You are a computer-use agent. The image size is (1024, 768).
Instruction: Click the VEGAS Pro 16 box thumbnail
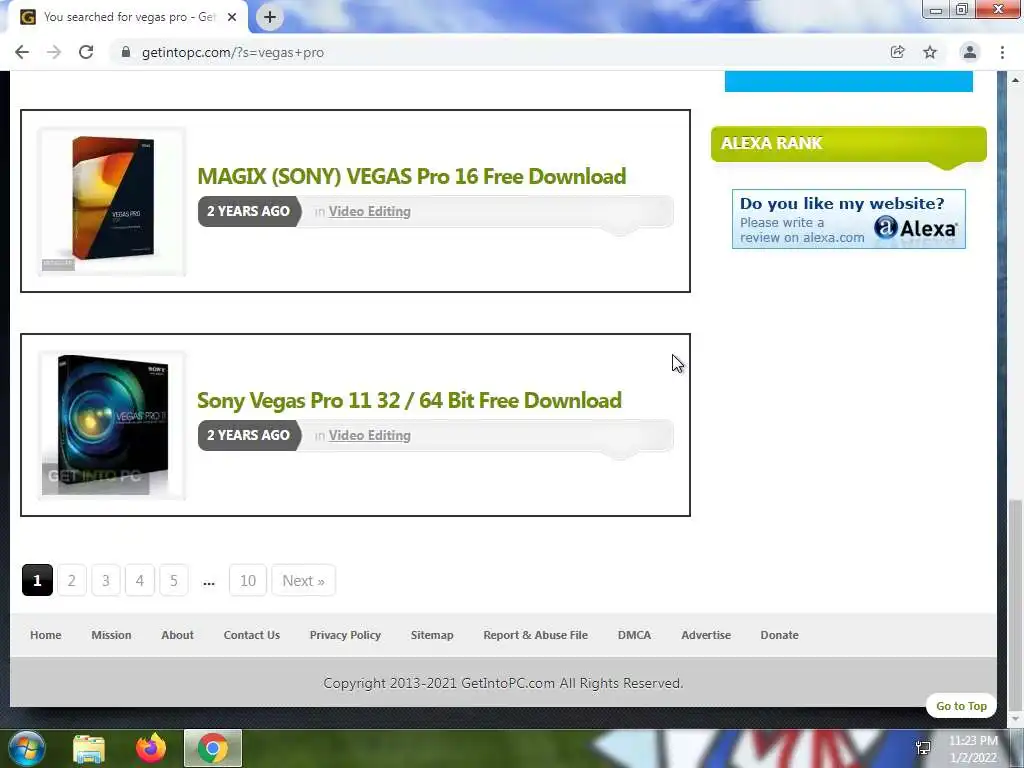point(112,201)
